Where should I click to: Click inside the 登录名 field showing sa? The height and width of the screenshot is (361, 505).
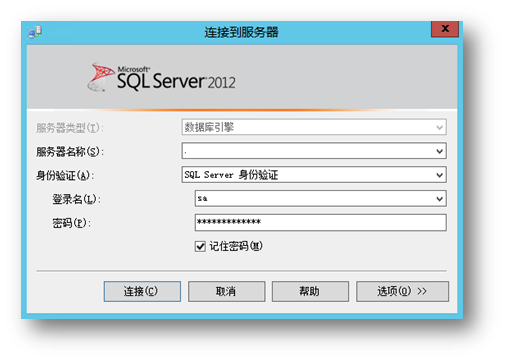point(315,199)
